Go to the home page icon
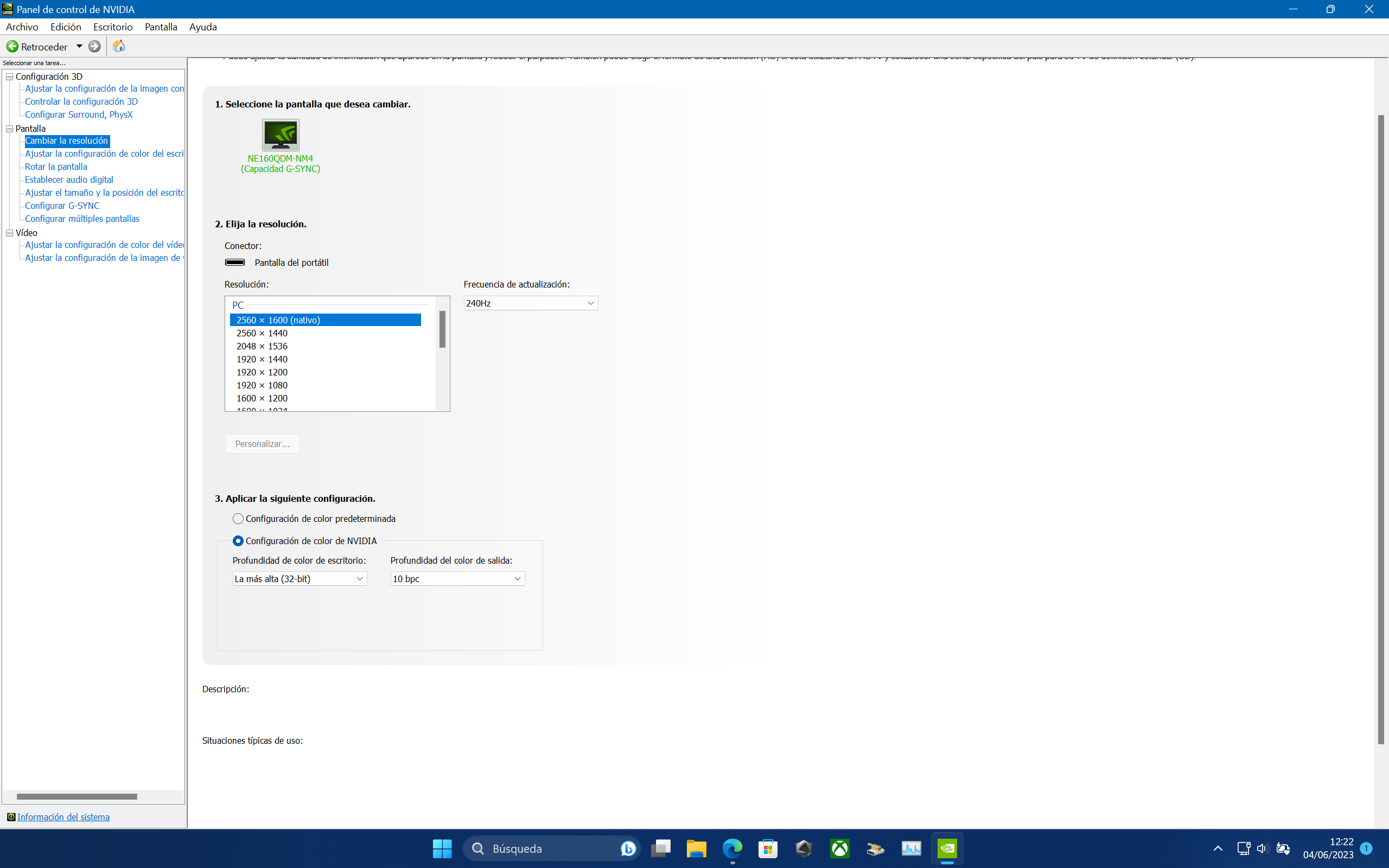This screenshot has width=1389, height=868. (119, 46)
